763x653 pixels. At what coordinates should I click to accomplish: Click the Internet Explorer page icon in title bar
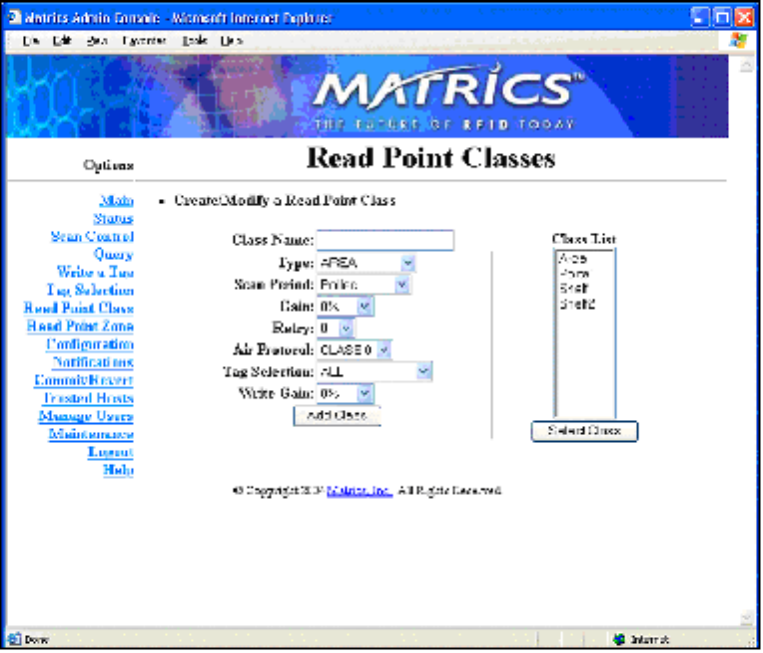[15, 17]
